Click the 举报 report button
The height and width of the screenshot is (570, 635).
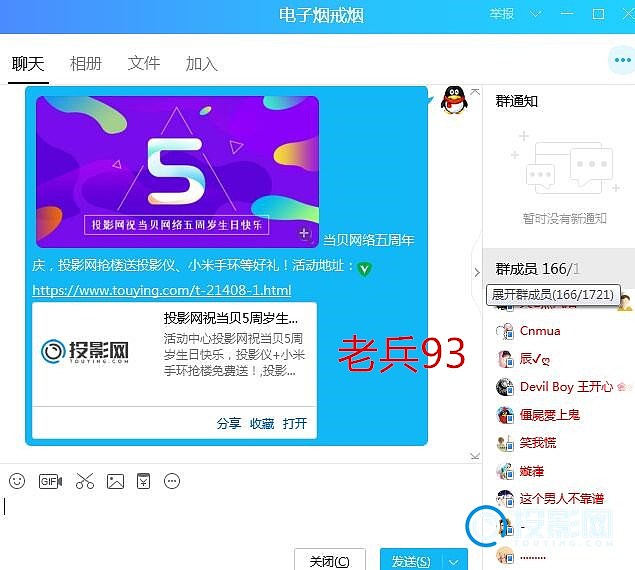[501, 14]
